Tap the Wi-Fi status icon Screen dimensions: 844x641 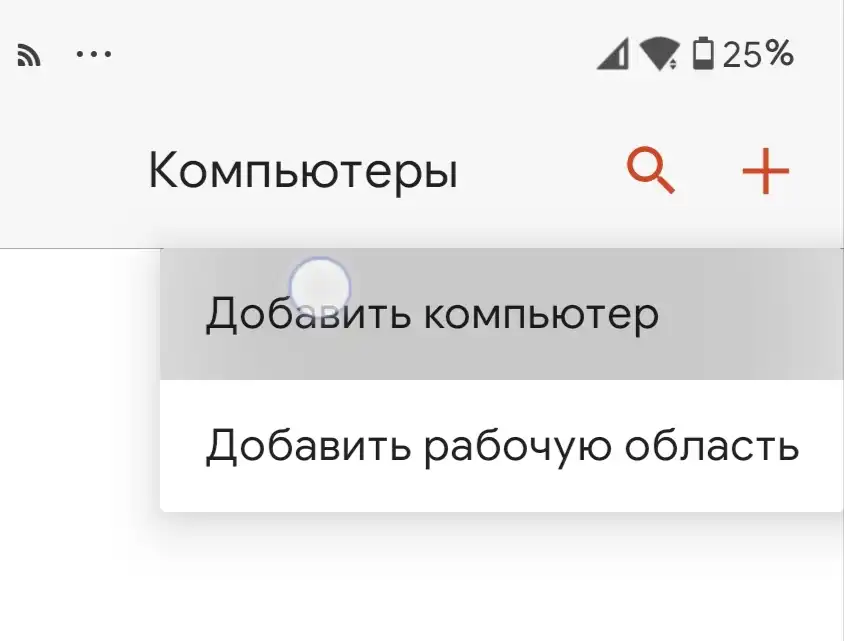(659, 55)
